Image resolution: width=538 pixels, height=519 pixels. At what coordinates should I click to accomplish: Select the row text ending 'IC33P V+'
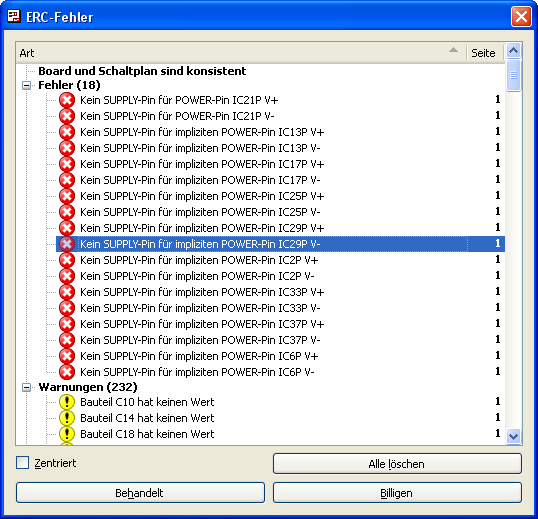tap(202, 292)
